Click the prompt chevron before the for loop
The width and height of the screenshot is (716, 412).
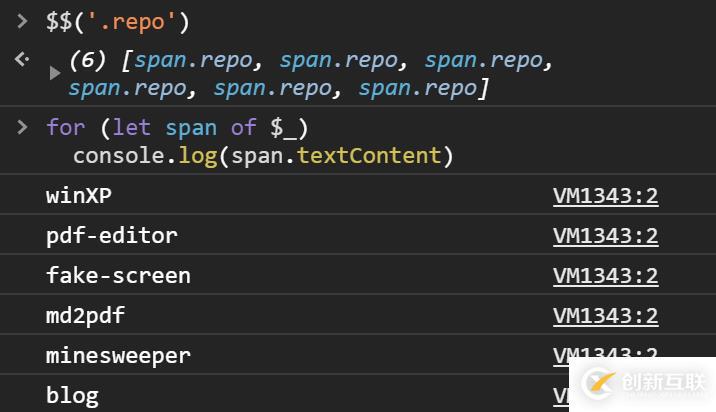(22, 127)
